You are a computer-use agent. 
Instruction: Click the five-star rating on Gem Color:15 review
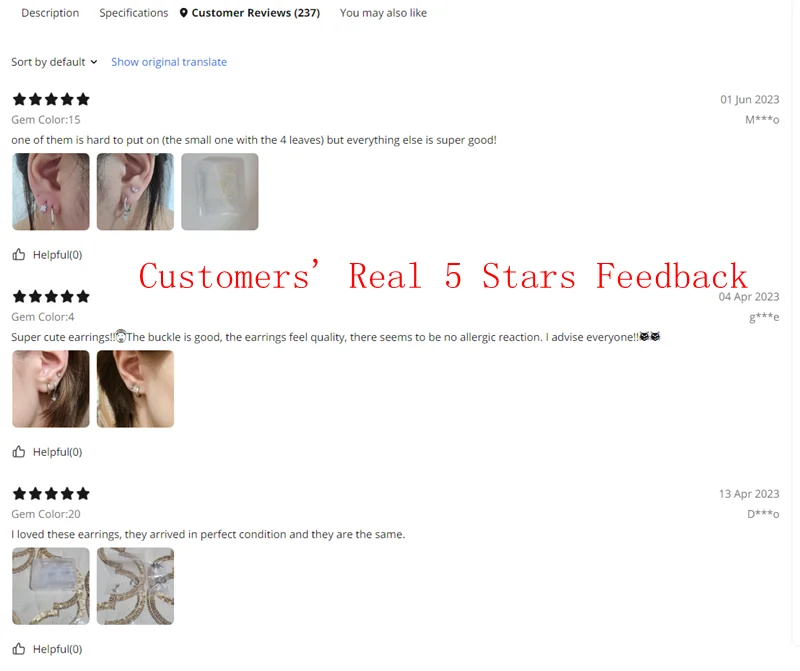coord(51,99)
